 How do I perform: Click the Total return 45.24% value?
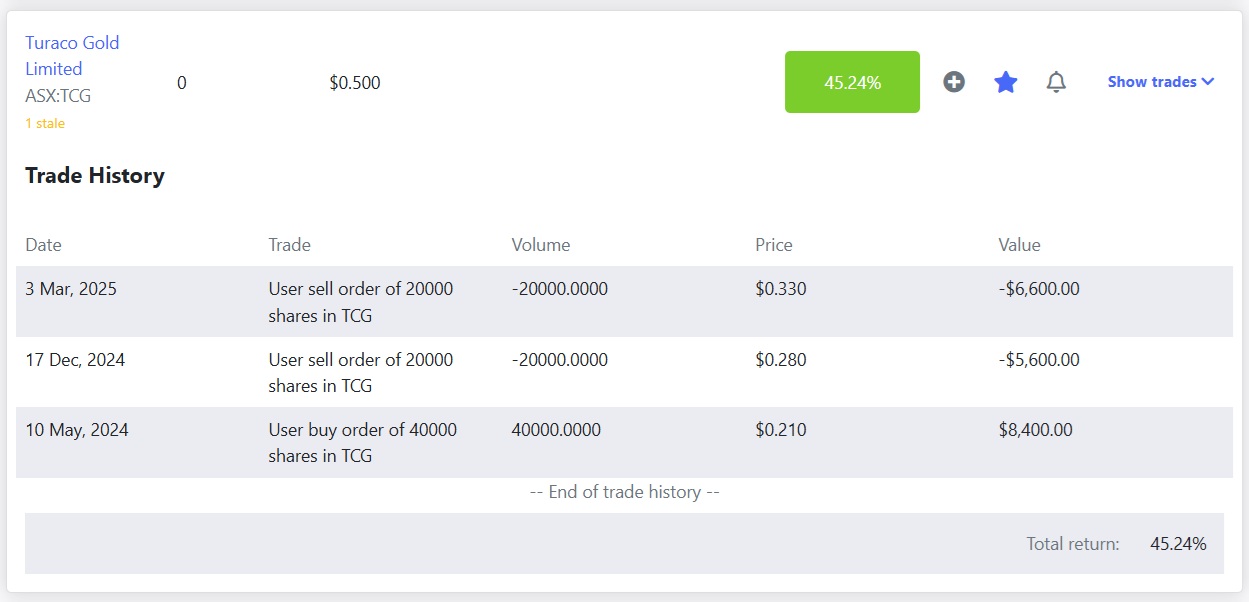1178,544
